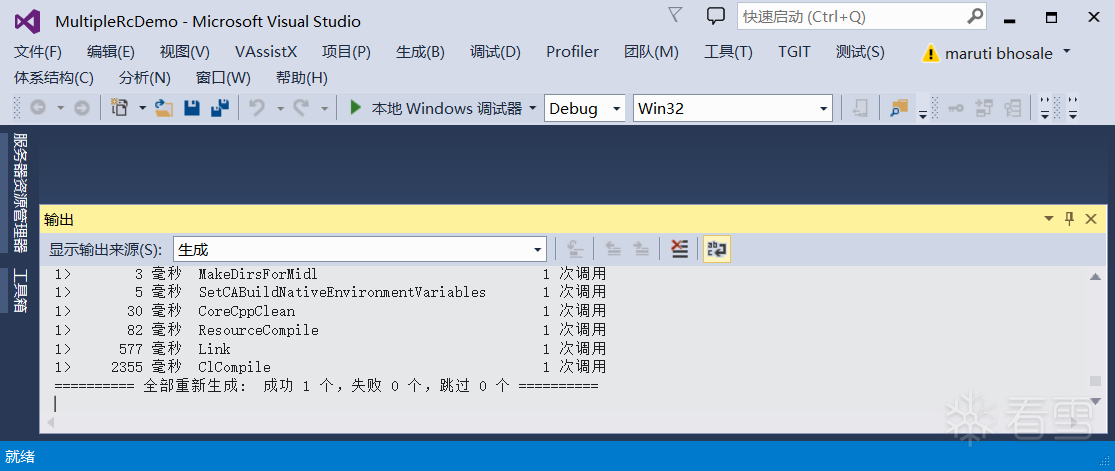
Task: Click the maruti bhosale account name
Action: [x=999, y=53]
